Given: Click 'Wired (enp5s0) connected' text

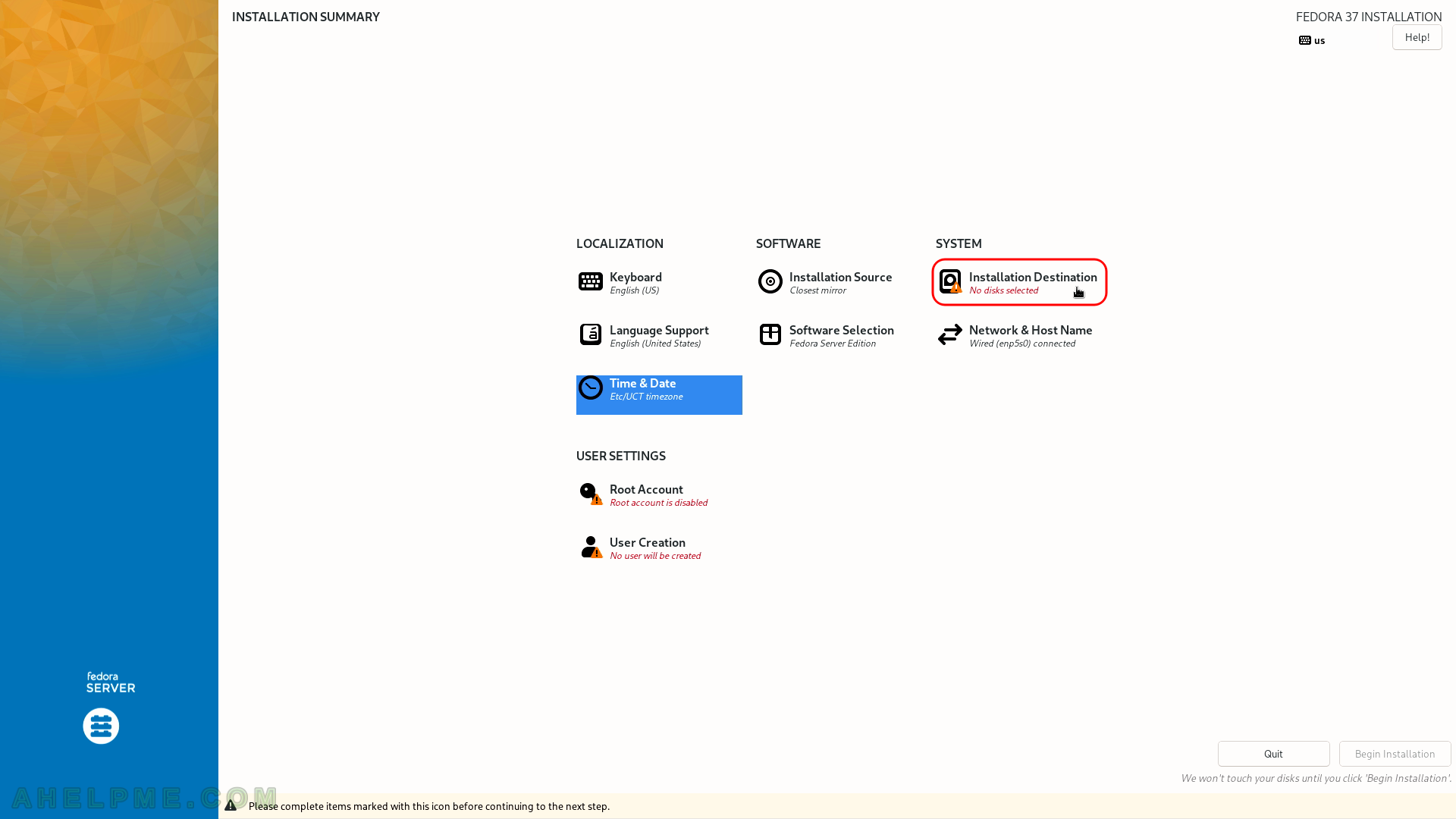Looking at the screenshot, I should [x=1022, y=344].
